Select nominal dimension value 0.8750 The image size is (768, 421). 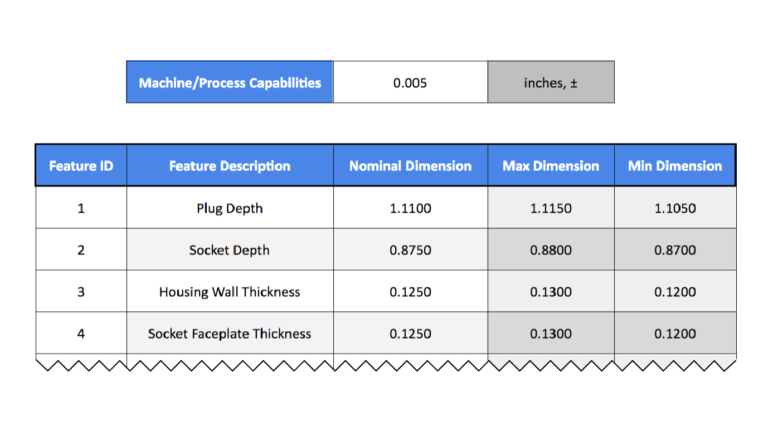click(410, 250)
